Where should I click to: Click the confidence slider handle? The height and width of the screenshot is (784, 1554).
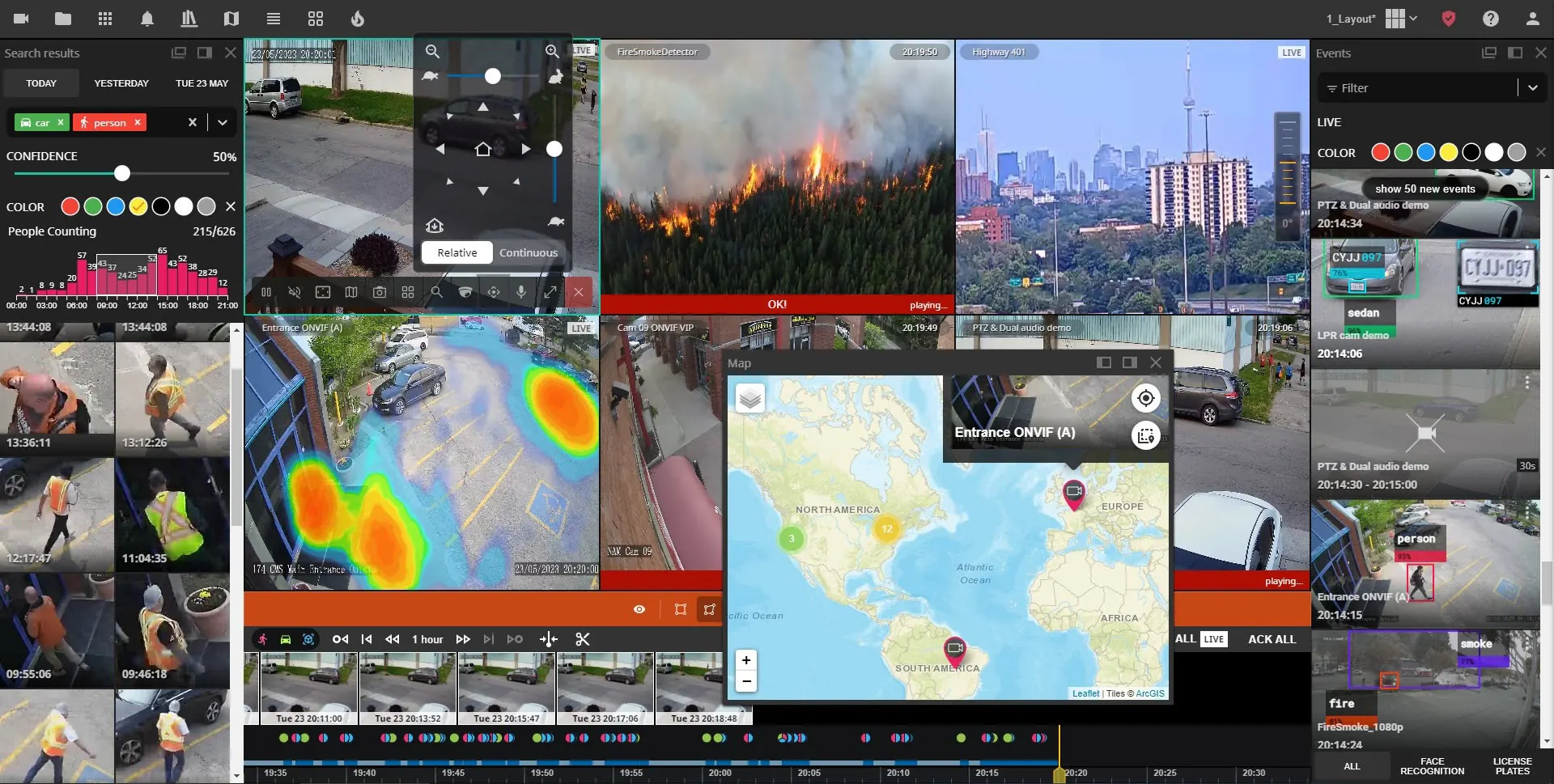click(x=122, y=173)
